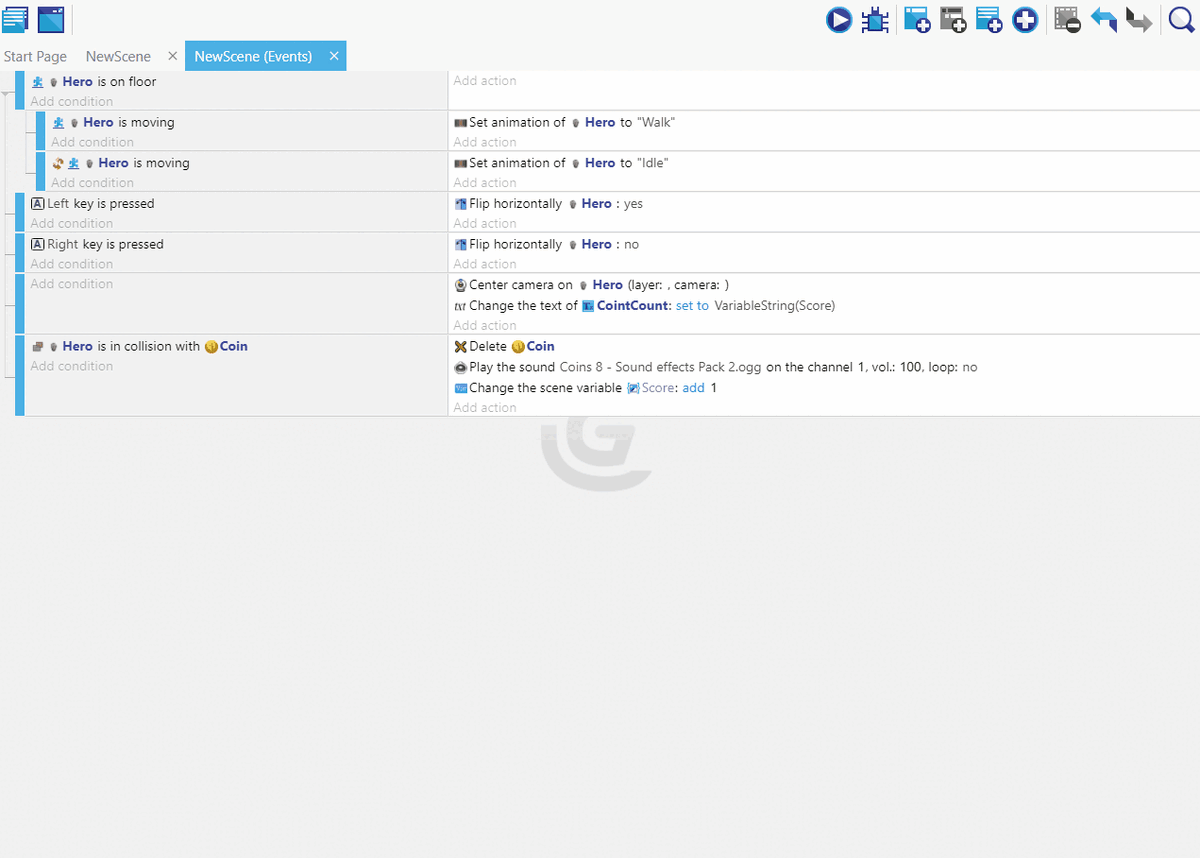
Task: Add condition to the Center camera event
Action: 71,284
